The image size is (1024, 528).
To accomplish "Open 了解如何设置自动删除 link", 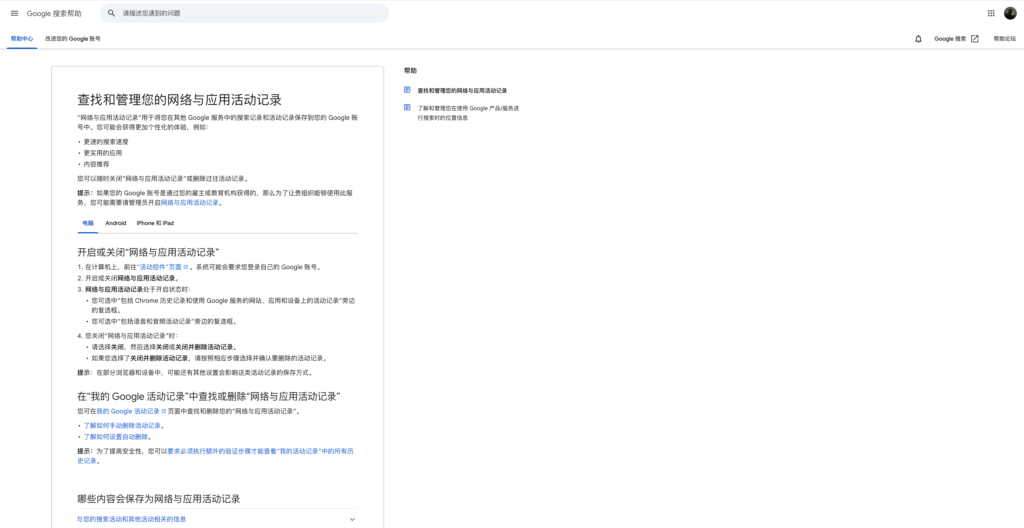I will 116,437.
